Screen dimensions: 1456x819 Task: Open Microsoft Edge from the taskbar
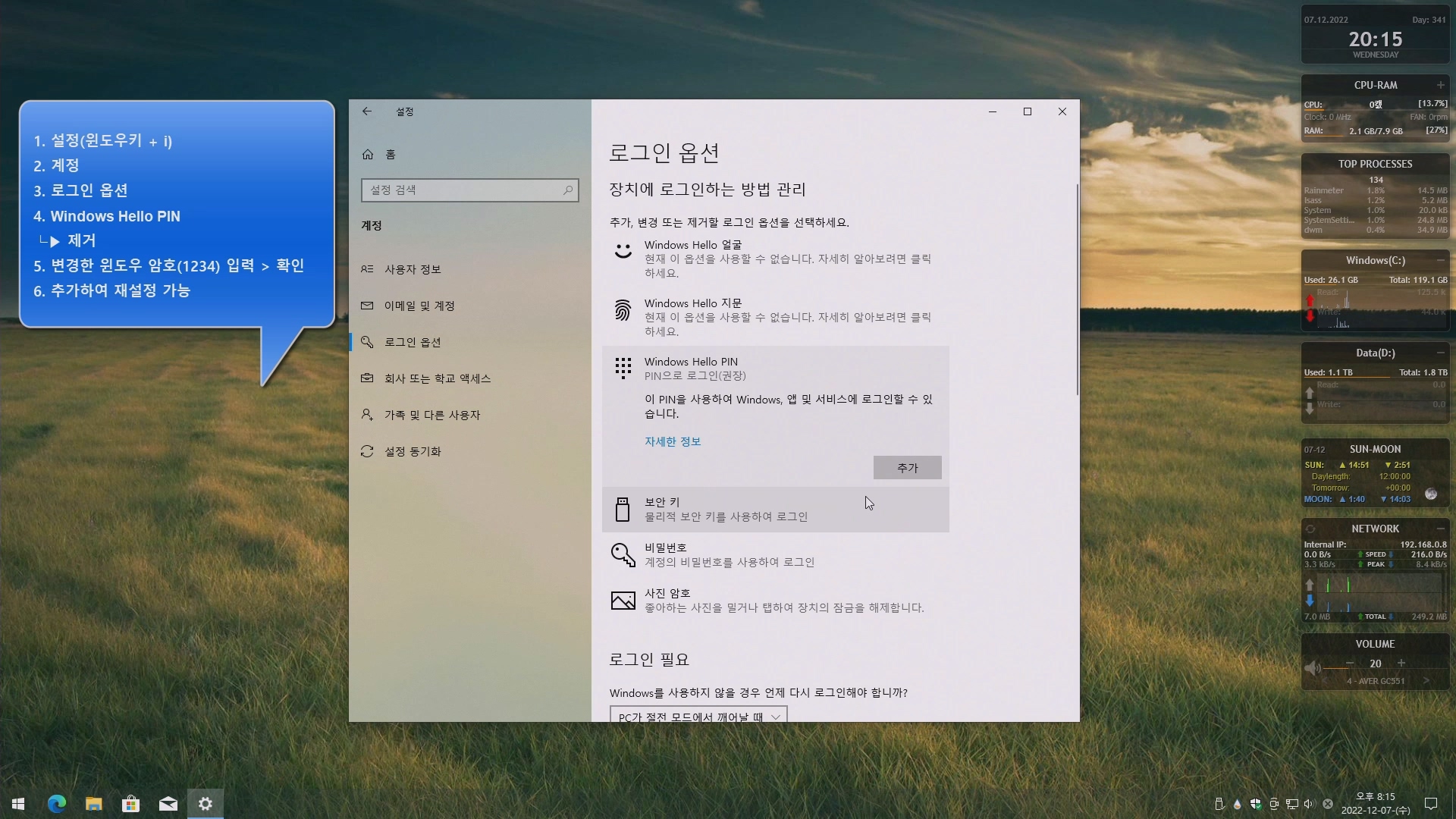[x=57, y=804]
